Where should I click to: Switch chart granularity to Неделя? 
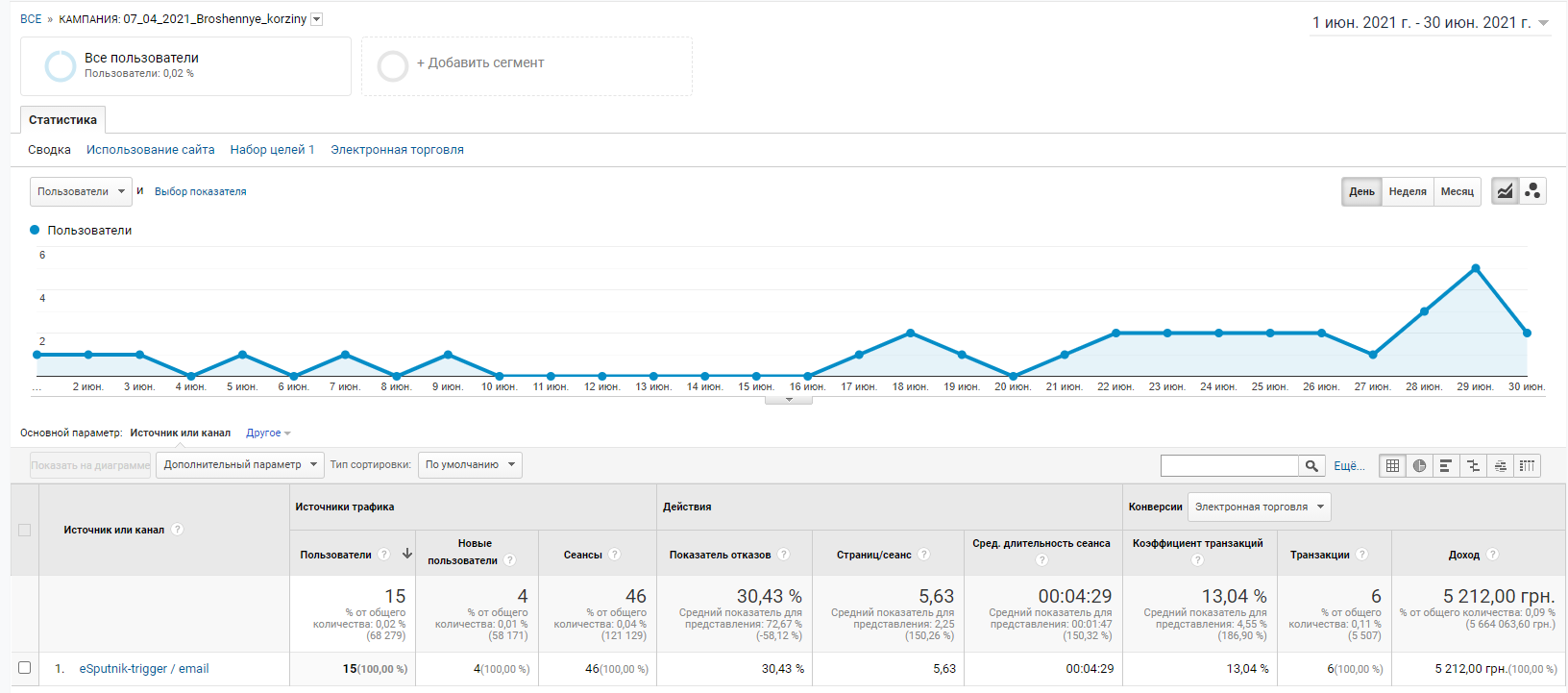tap(1408, 191)
